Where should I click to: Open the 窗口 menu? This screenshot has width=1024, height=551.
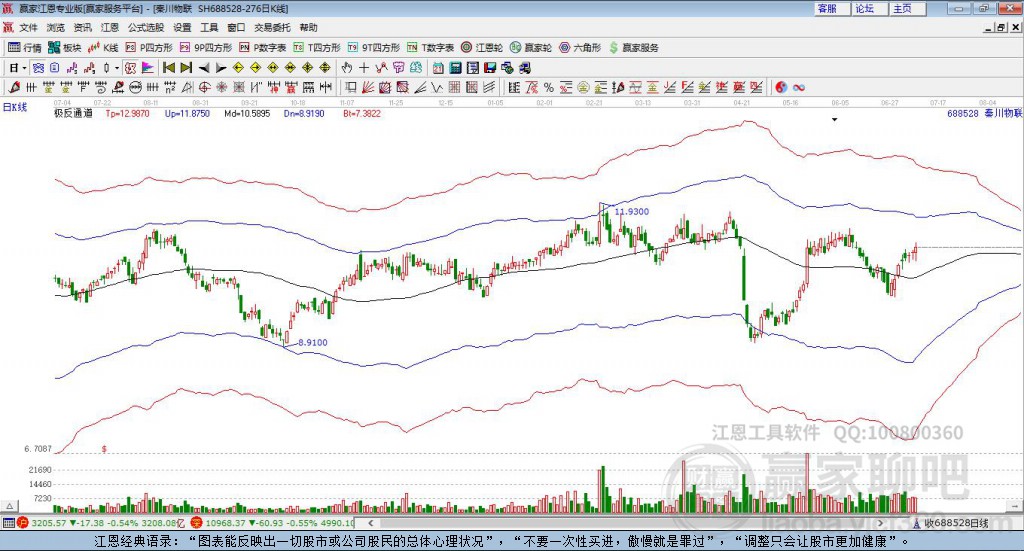click(236, 27)
